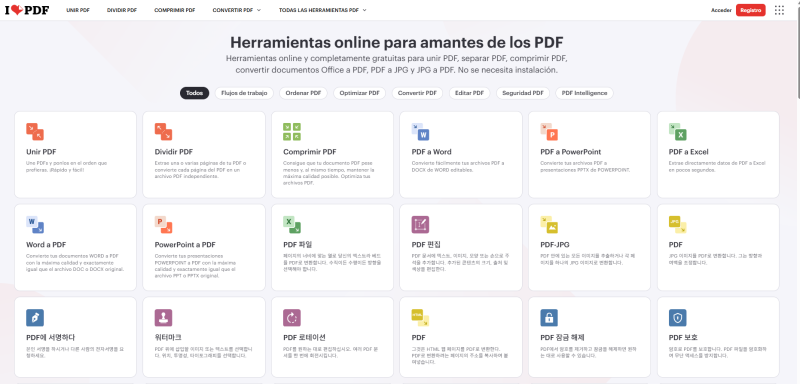This screenshot has width=800, height=384.
Task: Open the Comprimir PDF tool icon
Action: point(292,132)
